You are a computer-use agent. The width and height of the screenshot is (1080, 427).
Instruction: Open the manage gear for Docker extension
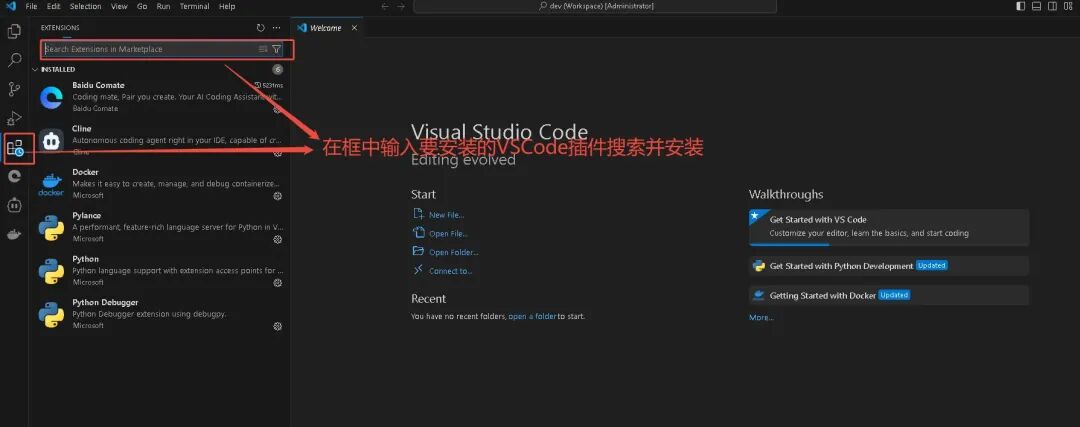point(278,196)
